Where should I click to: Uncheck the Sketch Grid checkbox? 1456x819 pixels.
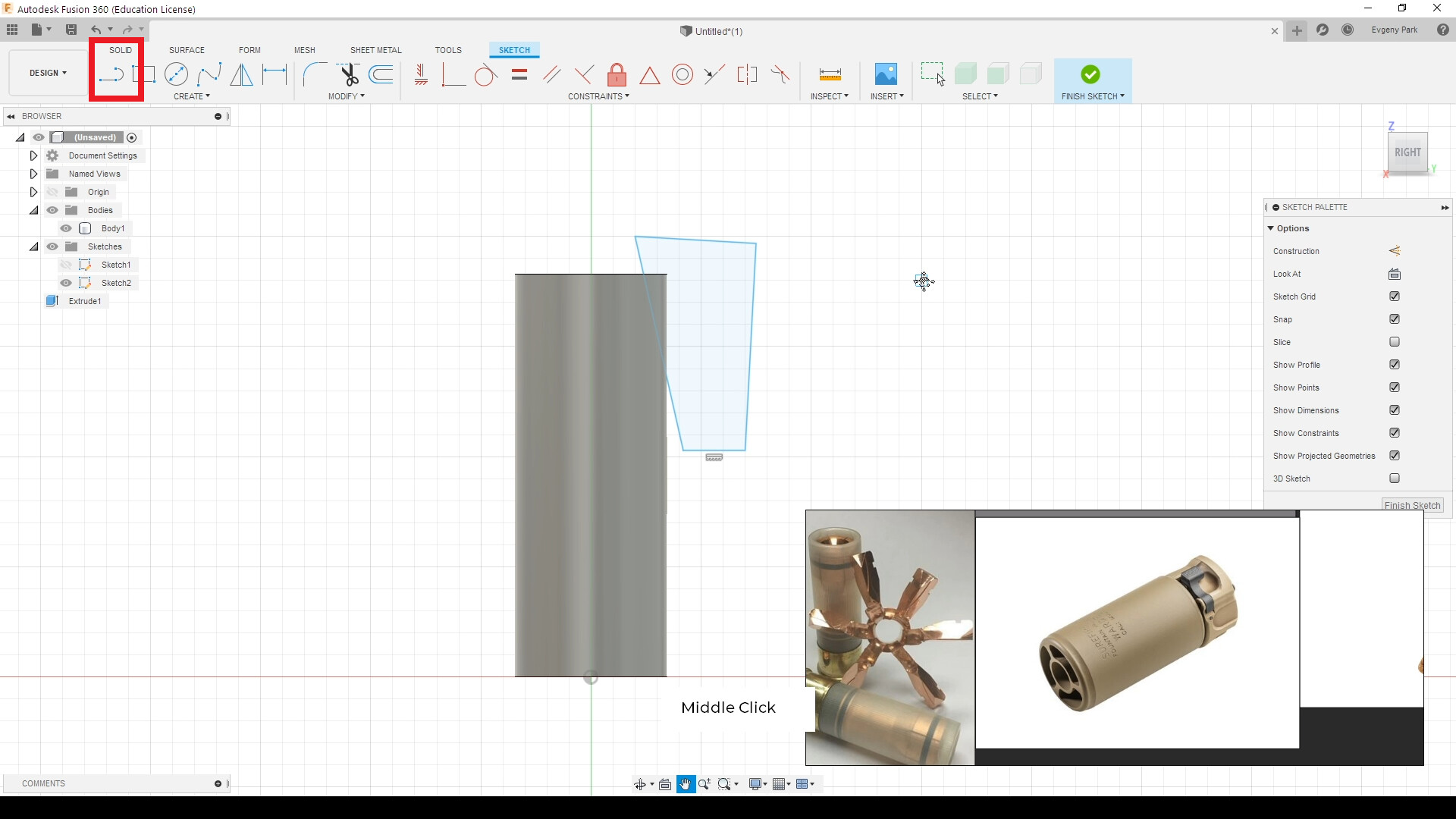1395,297
